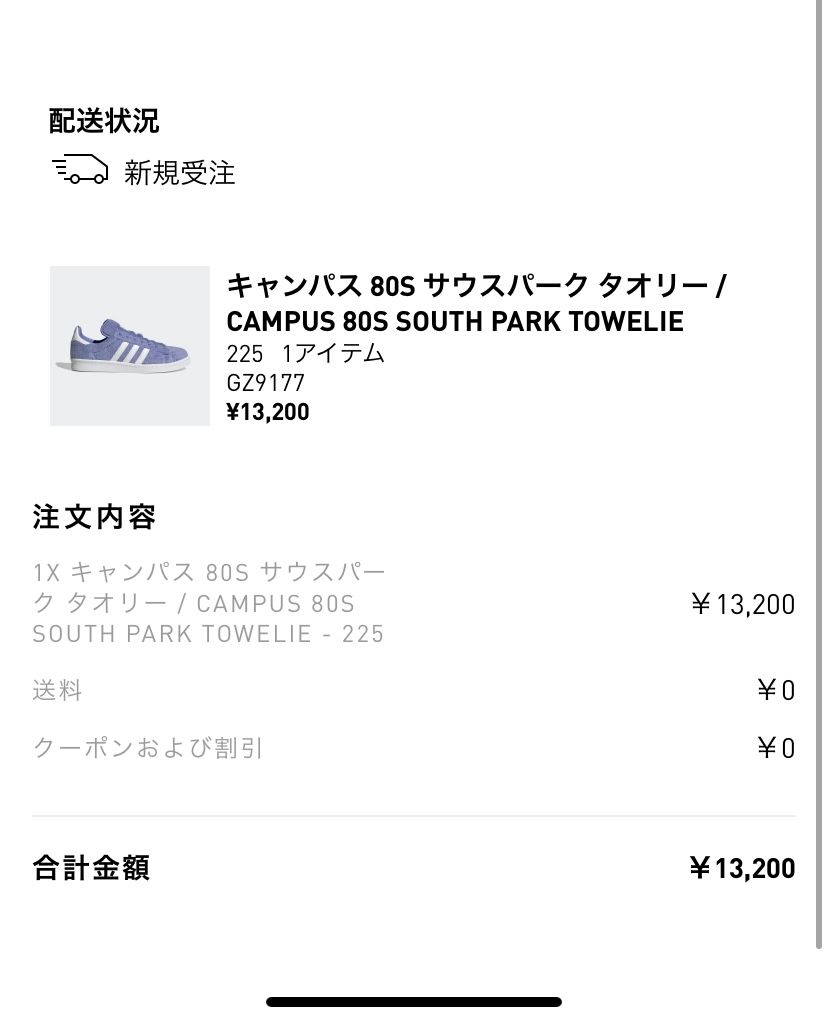The image size is (828, 1022).
Task: Tap the 1アイテム quantity text
Action: pyautogui.click(x=333, y=354)
